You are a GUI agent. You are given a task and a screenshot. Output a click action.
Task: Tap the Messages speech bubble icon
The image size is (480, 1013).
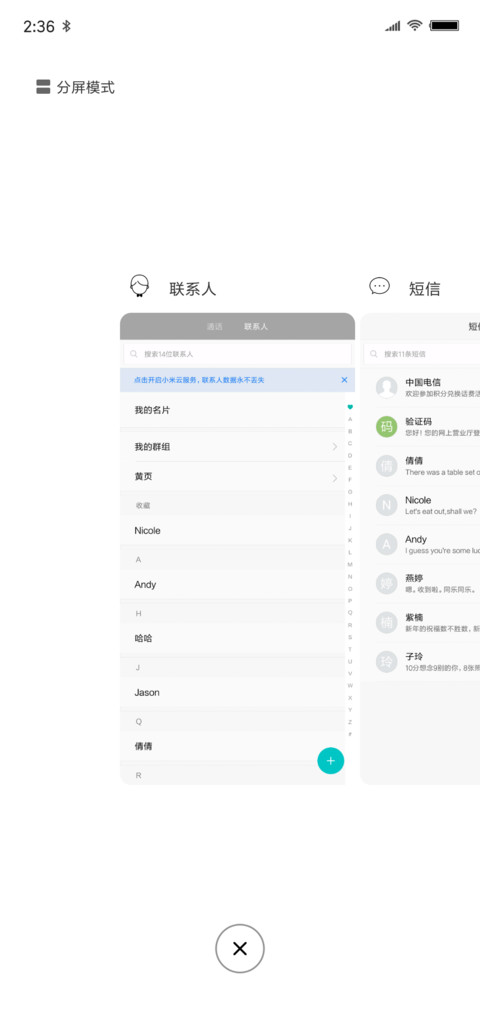[x=379, y=286]
